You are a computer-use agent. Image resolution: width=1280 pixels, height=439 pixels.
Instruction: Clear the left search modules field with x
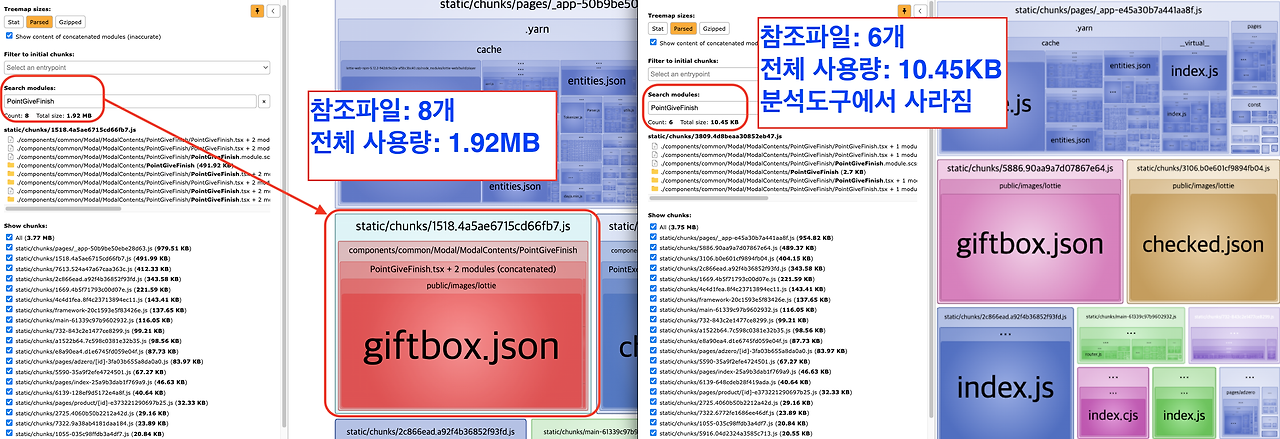[264, 101]
